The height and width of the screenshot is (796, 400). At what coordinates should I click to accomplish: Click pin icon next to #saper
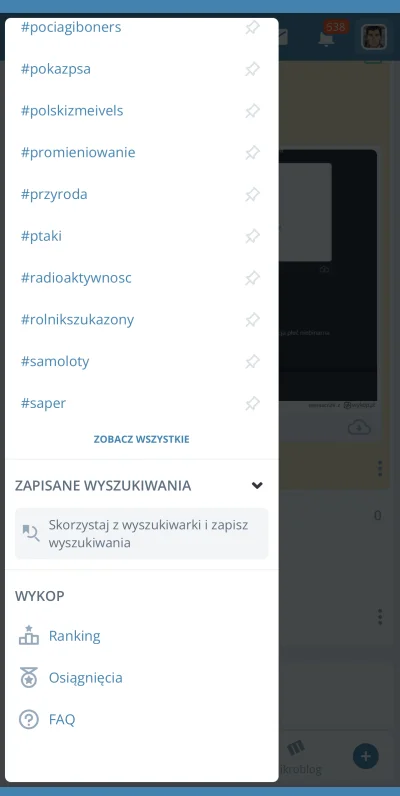click(252, 404)
